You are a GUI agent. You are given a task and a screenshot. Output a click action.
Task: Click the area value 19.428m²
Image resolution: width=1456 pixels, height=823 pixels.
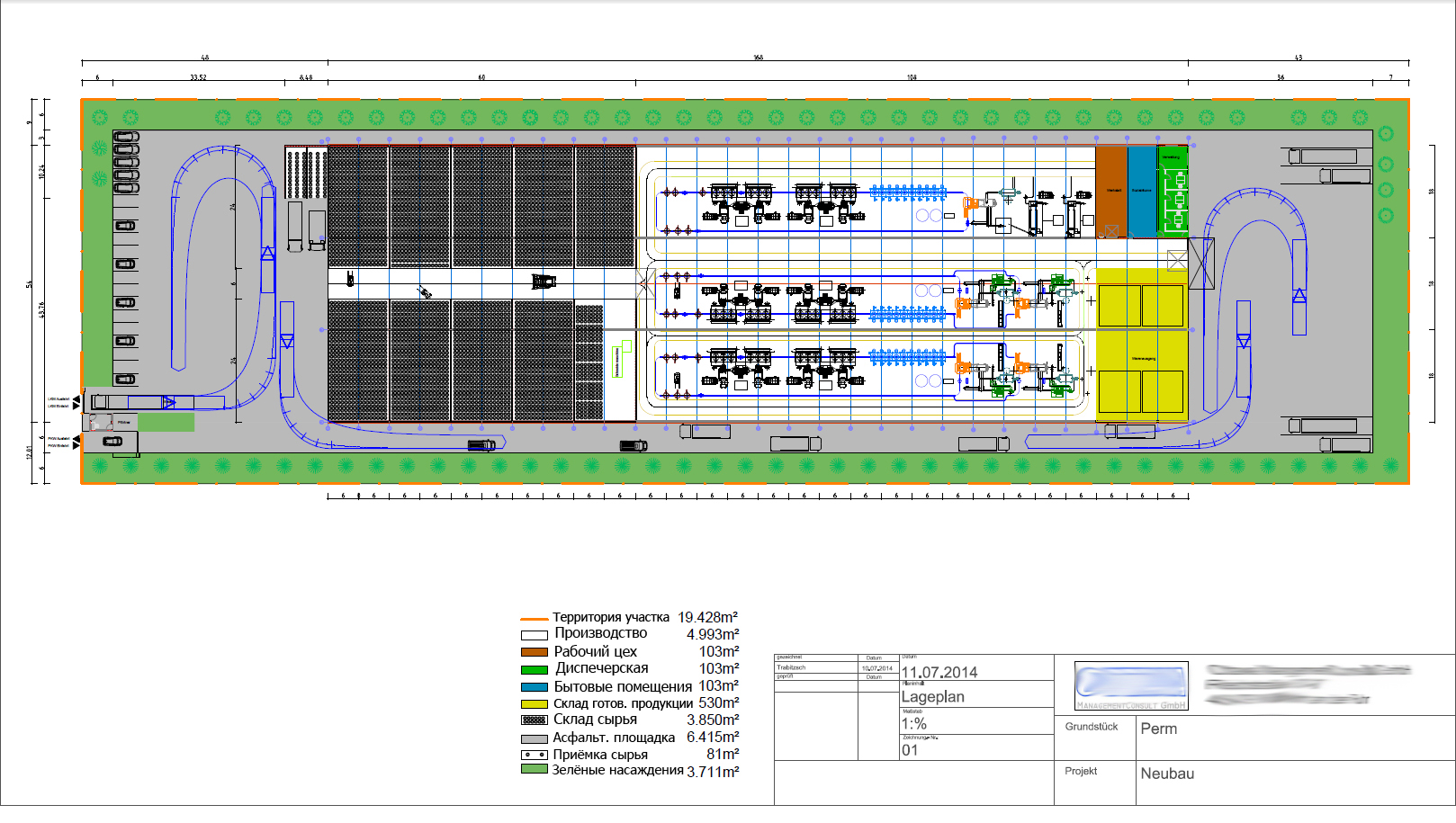click(x=708, y=617)
